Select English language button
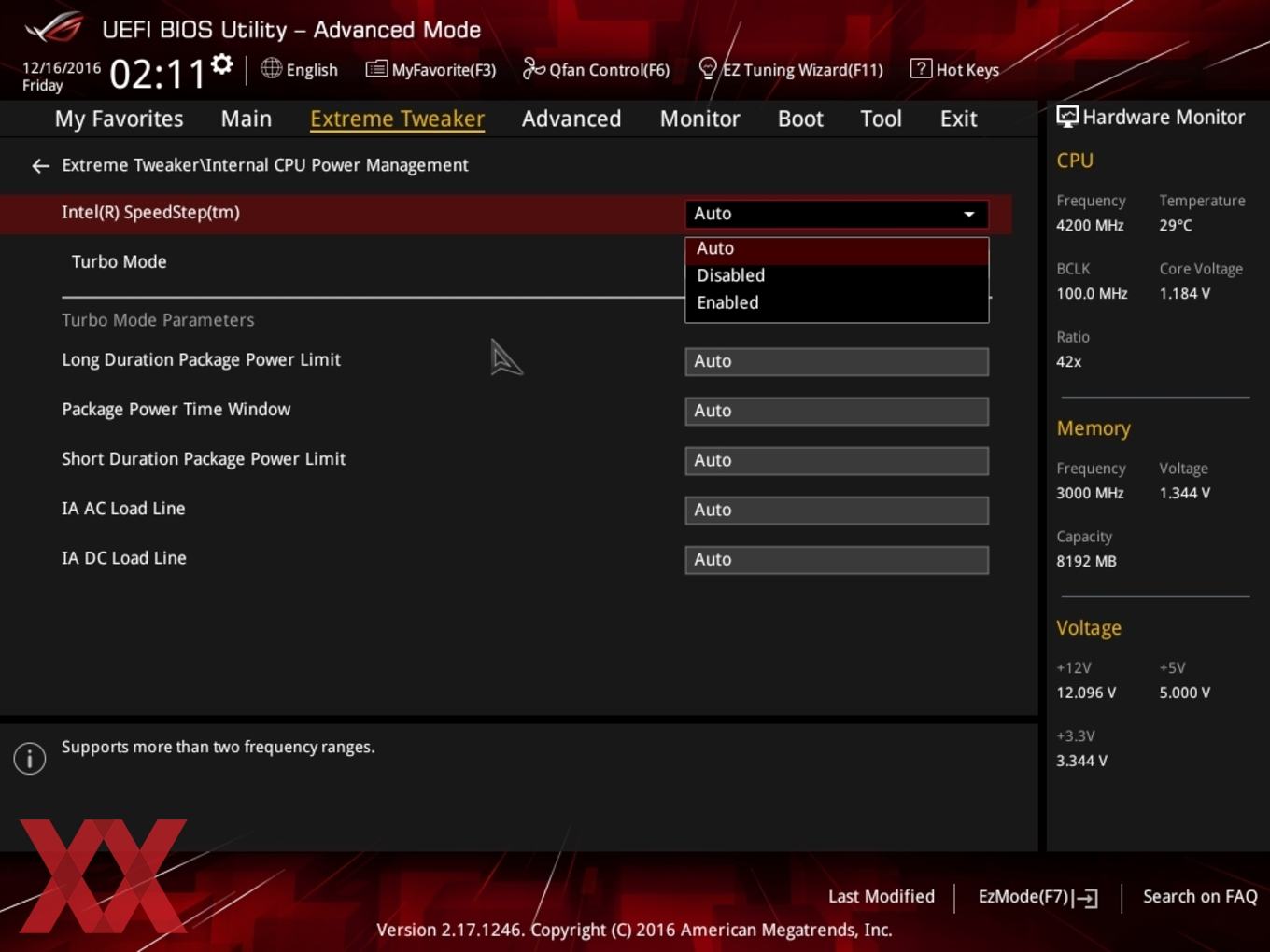The height and width of the screenshot is (952, 1270). point(300,69)
